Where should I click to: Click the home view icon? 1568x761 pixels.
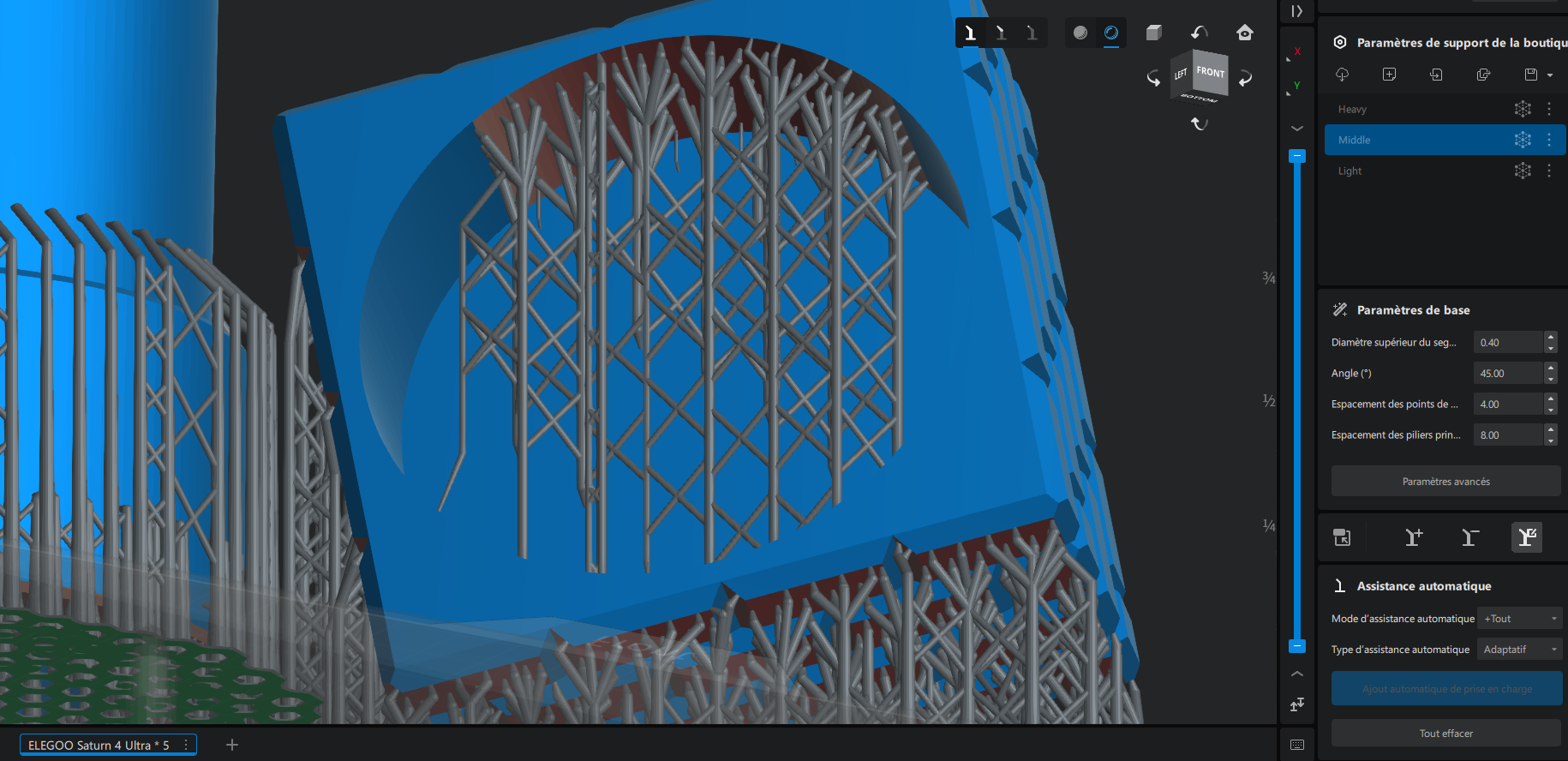pos(1245,33)
